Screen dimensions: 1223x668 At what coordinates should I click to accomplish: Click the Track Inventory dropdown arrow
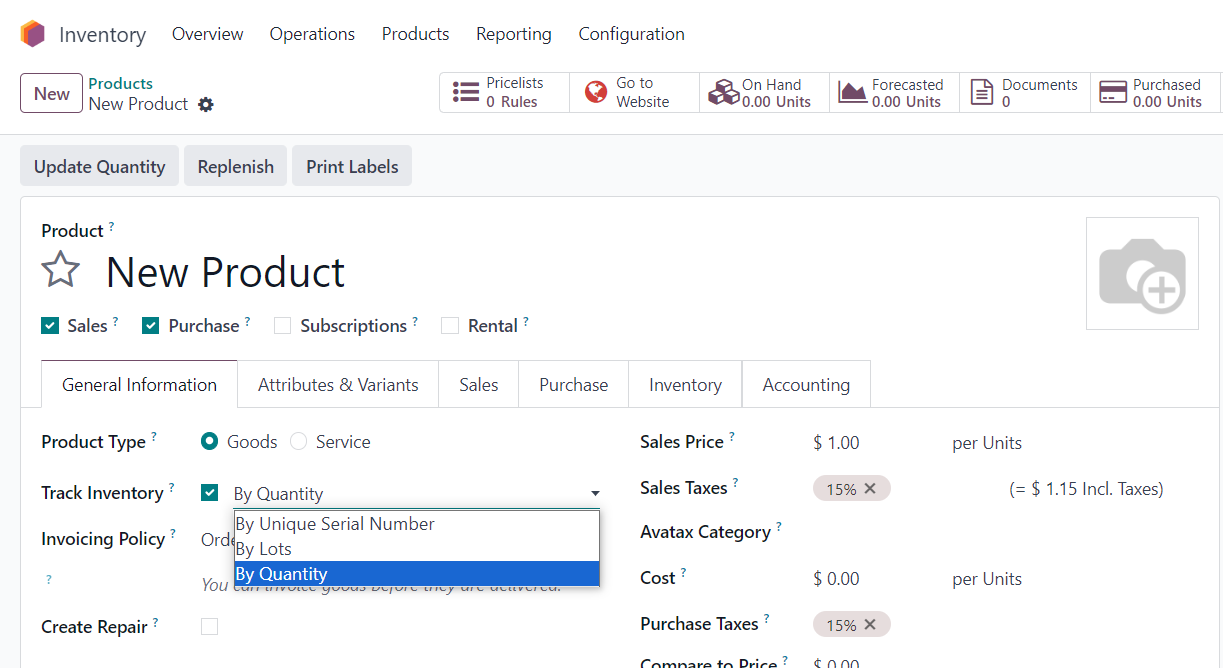pyautogui.click(x=595, y=494)
